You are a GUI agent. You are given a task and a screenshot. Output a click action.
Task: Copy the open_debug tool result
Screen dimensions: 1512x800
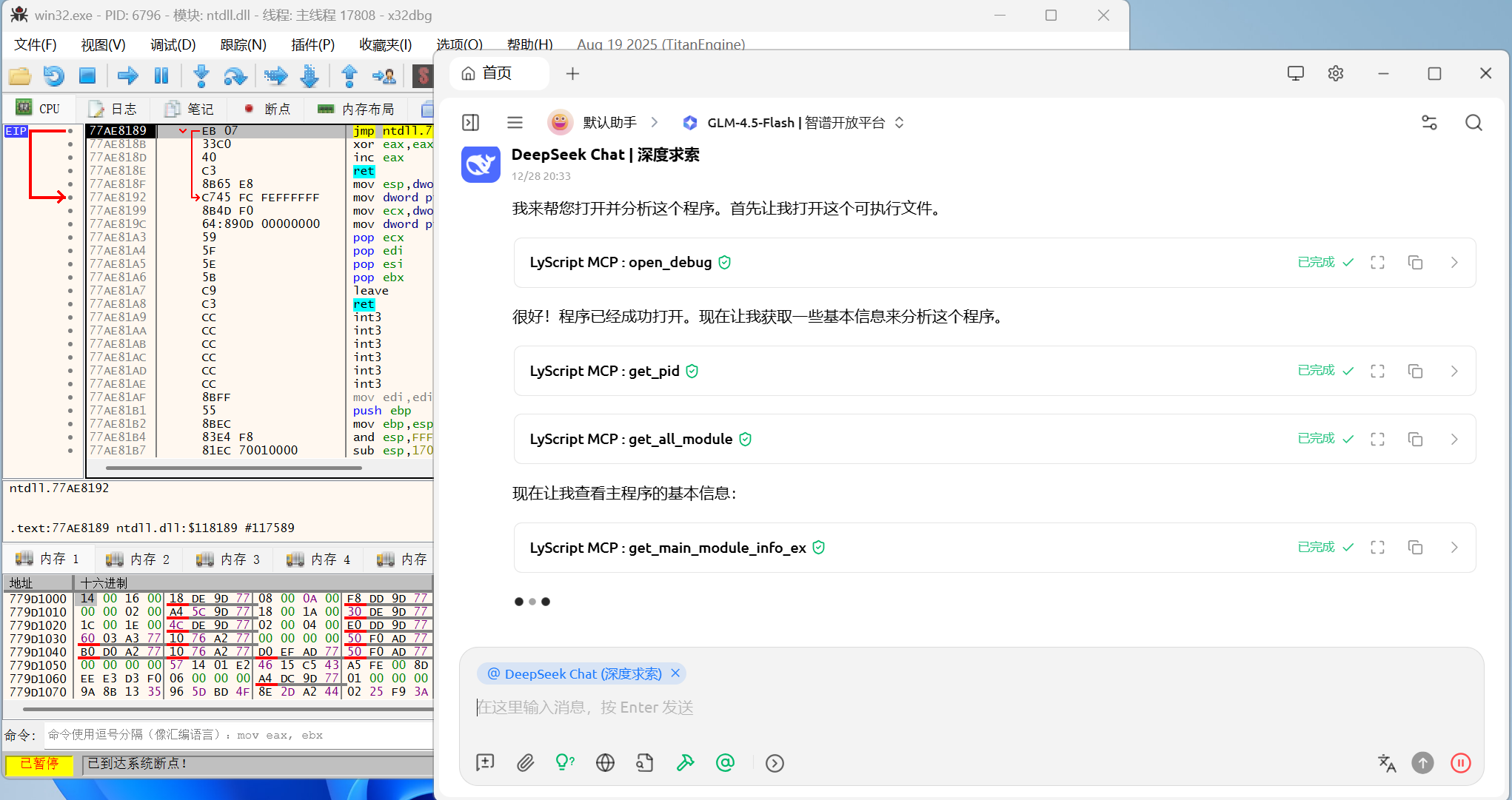[1415, 263]
